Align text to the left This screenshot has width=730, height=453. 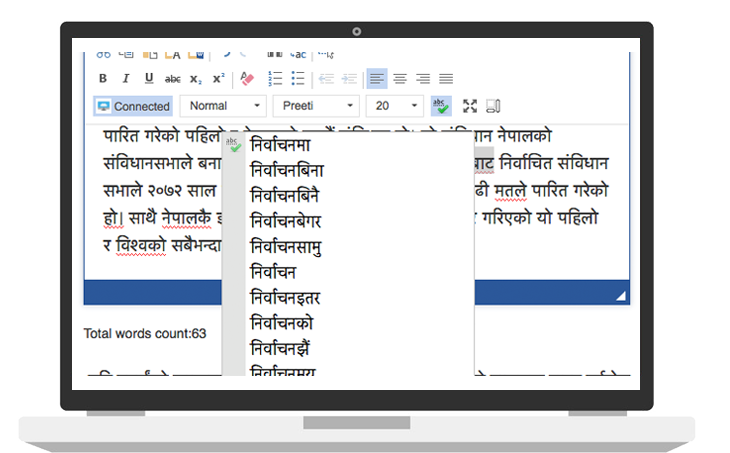pyautogui.click(x=376, y=78)
